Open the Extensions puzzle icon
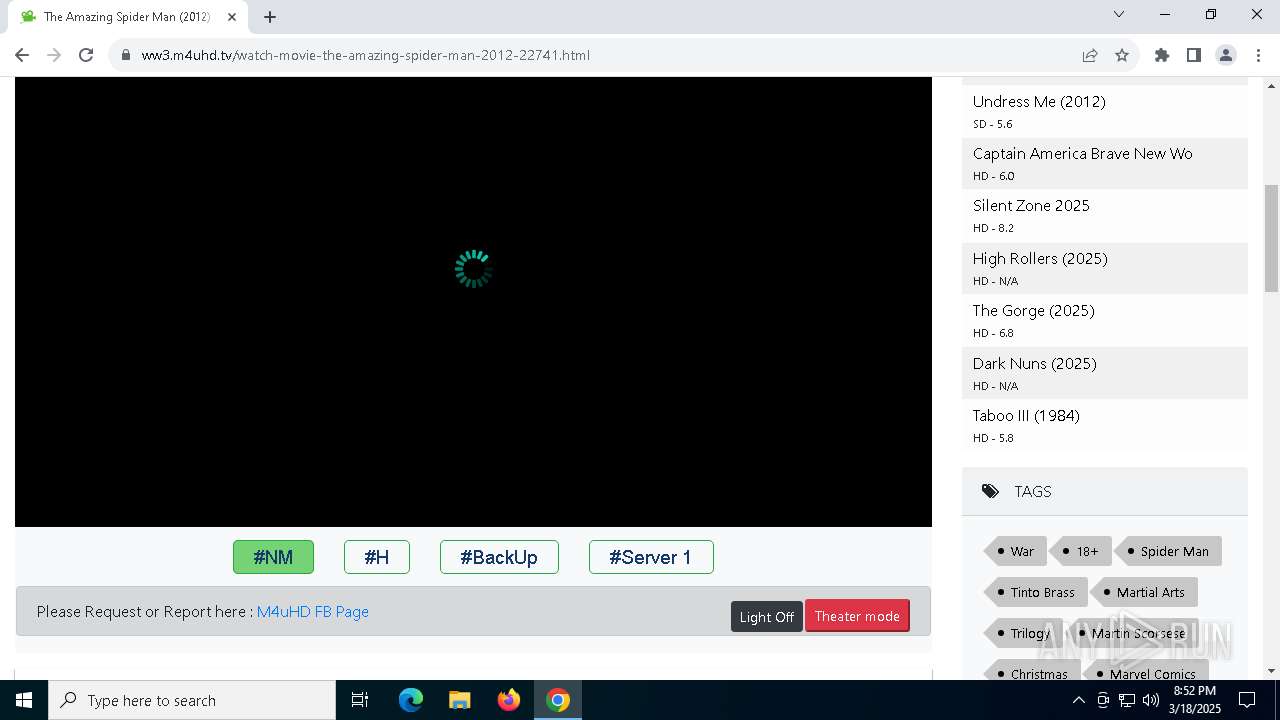Screen dimensions: 1280x720 click(x=1162, y=55)
